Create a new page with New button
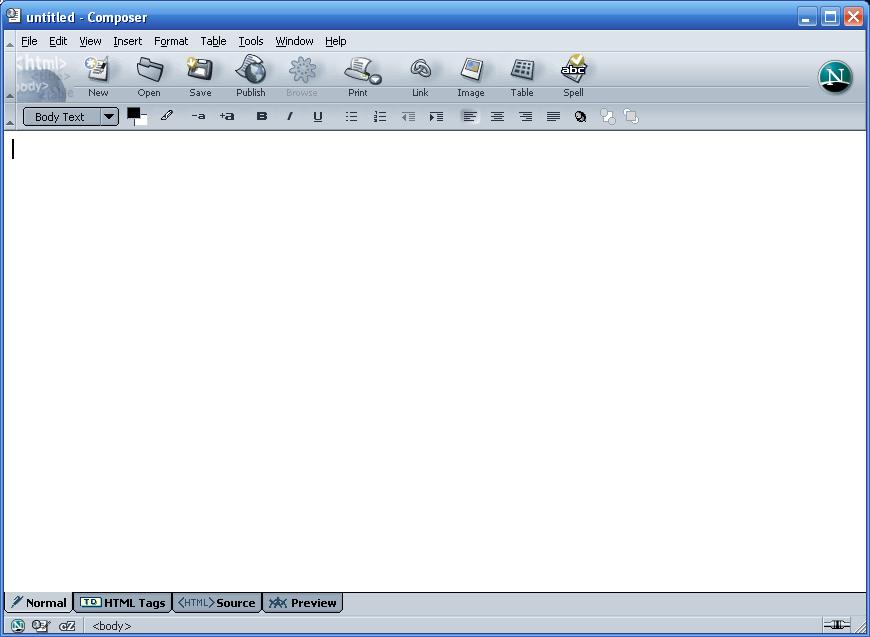 pos(98,77)
